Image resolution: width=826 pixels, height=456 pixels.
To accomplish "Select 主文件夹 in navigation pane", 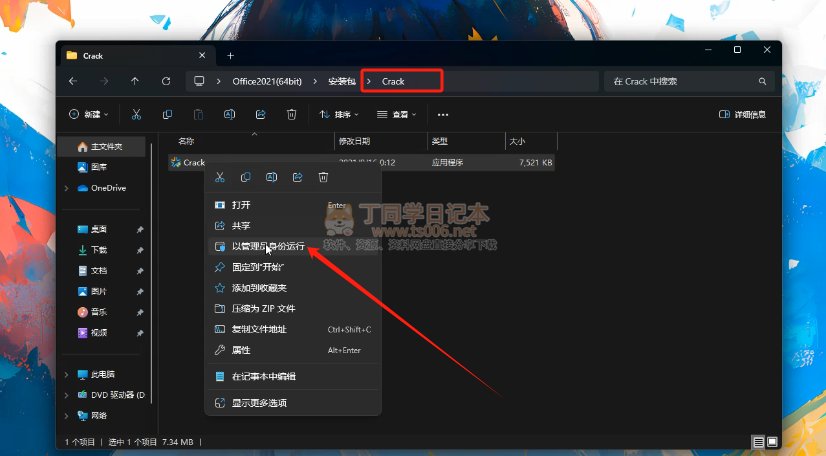I will (103, 146).
